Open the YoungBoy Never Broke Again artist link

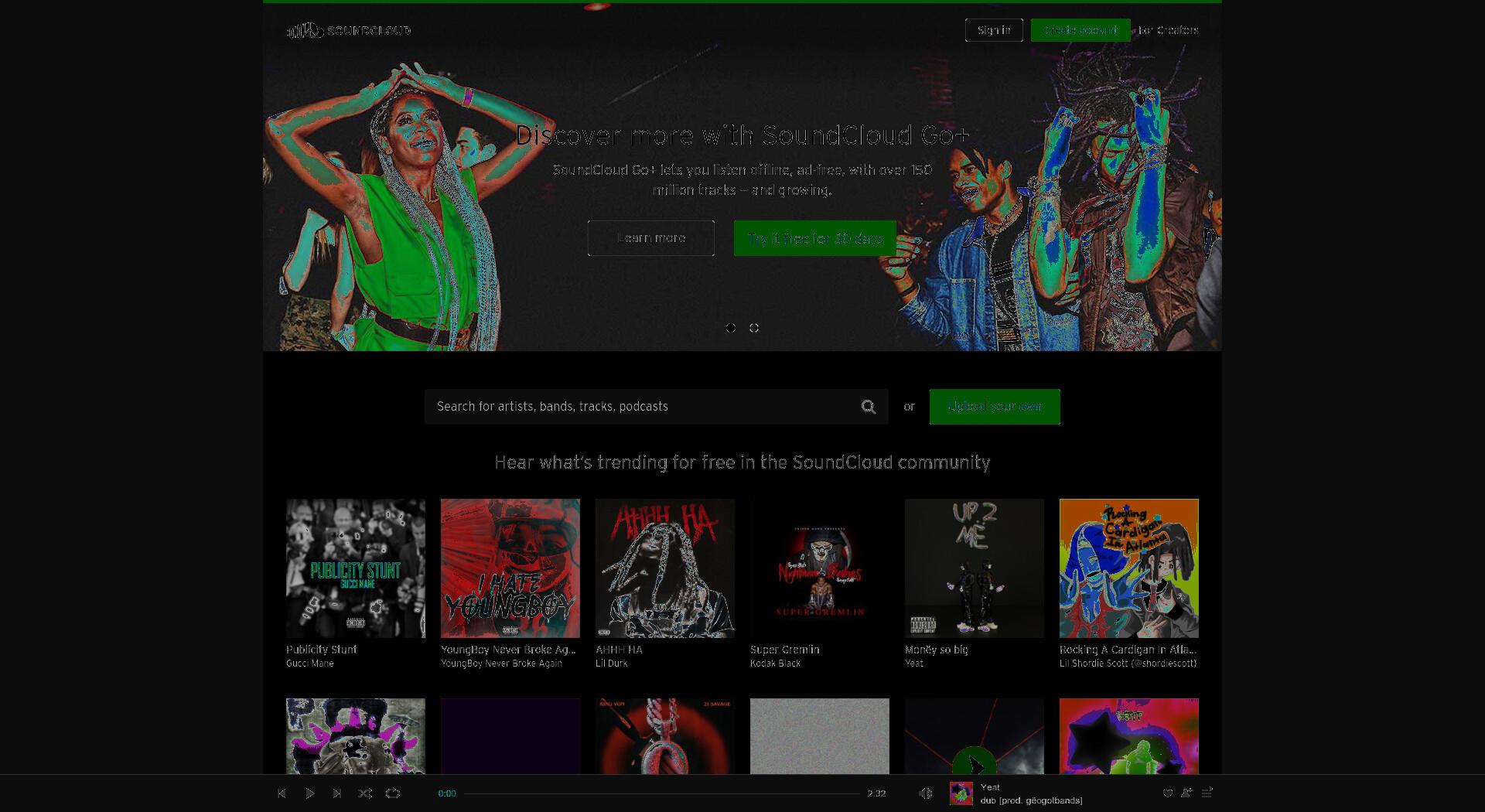click(501, 664)
